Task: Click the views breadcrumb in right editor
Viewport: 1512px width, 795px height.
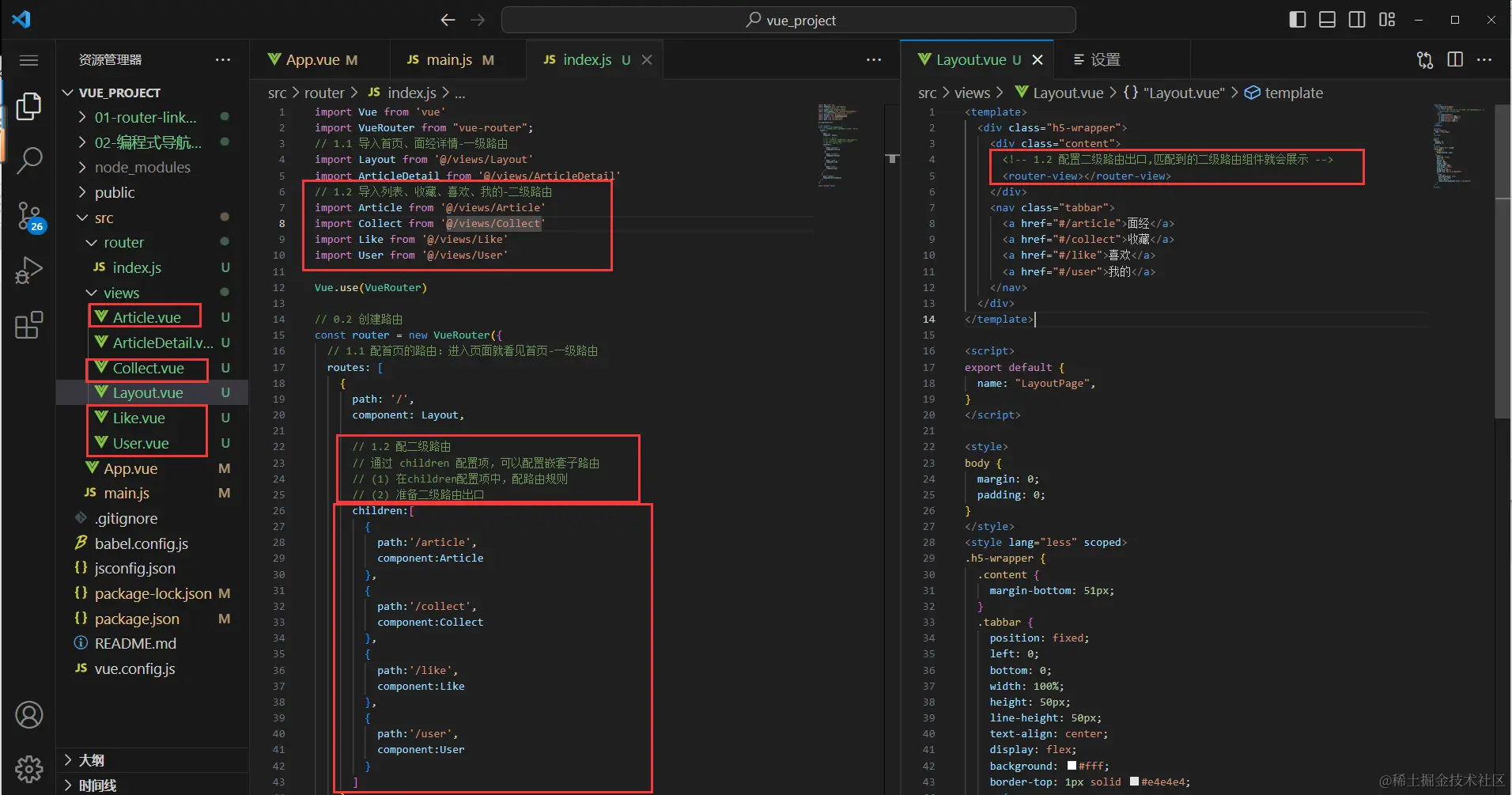Action: (x=972, y=93)
